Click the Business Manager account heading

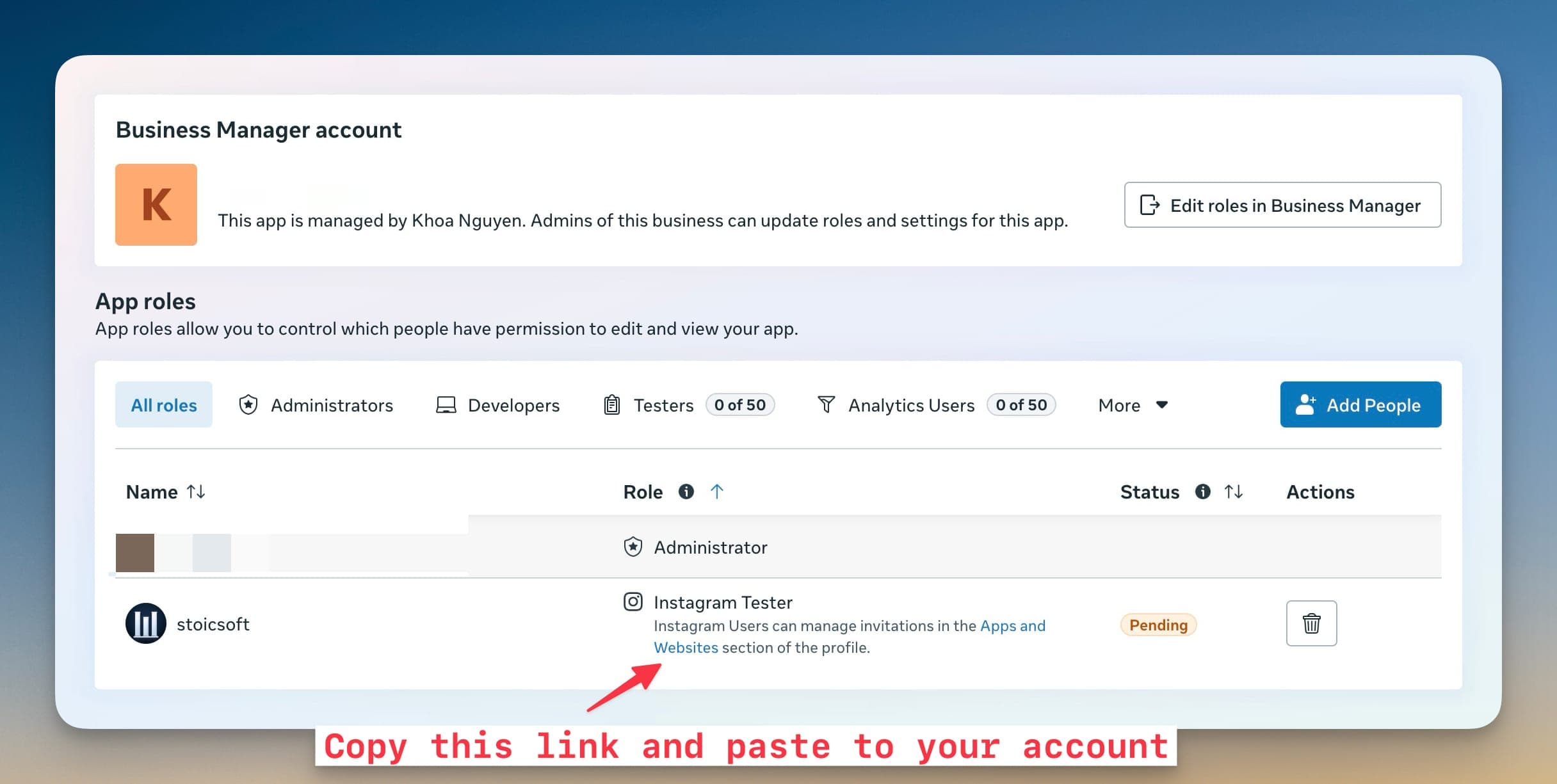coord(259,130)
